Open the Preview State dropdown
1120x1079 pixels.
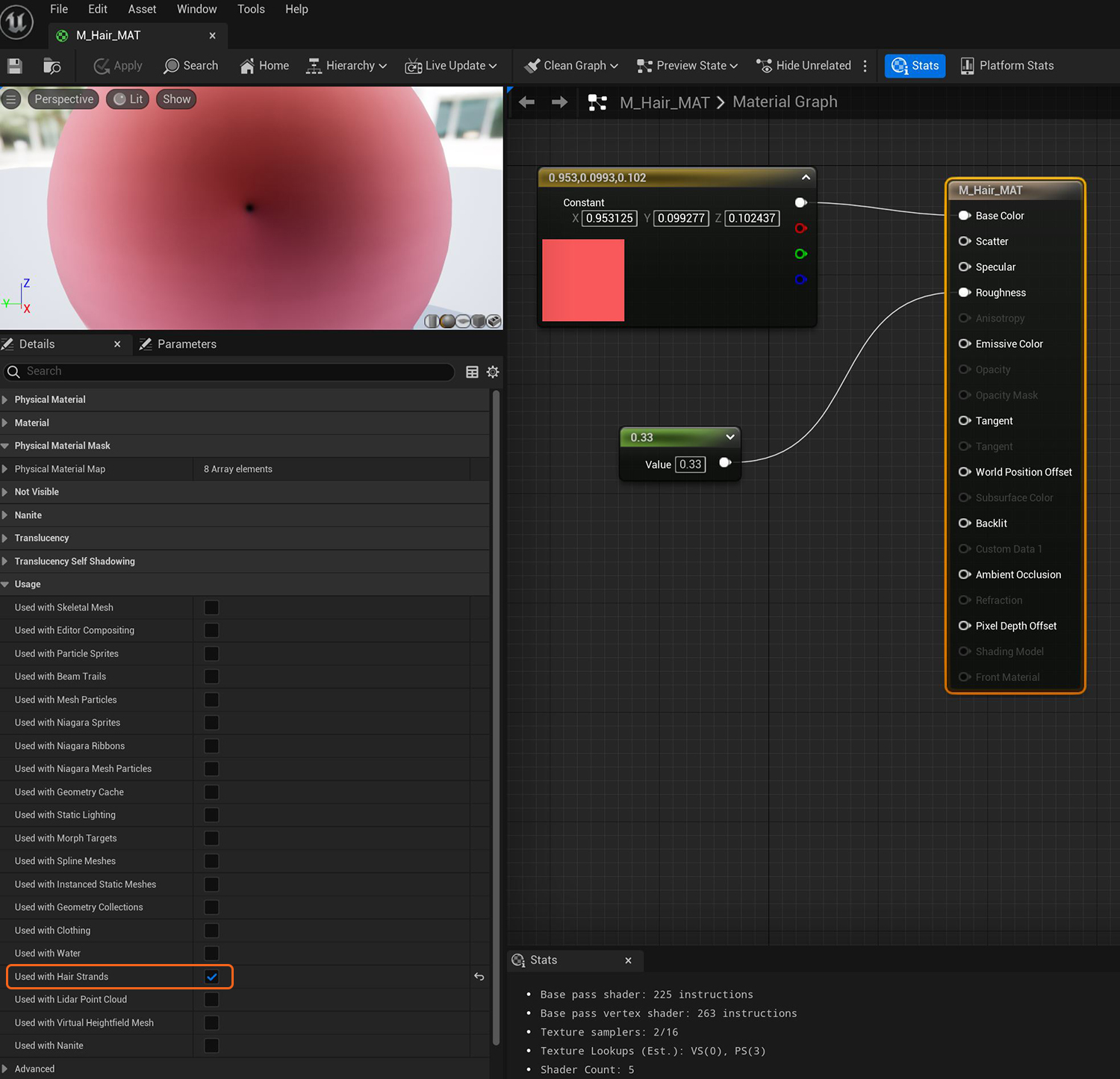[687, 66]
